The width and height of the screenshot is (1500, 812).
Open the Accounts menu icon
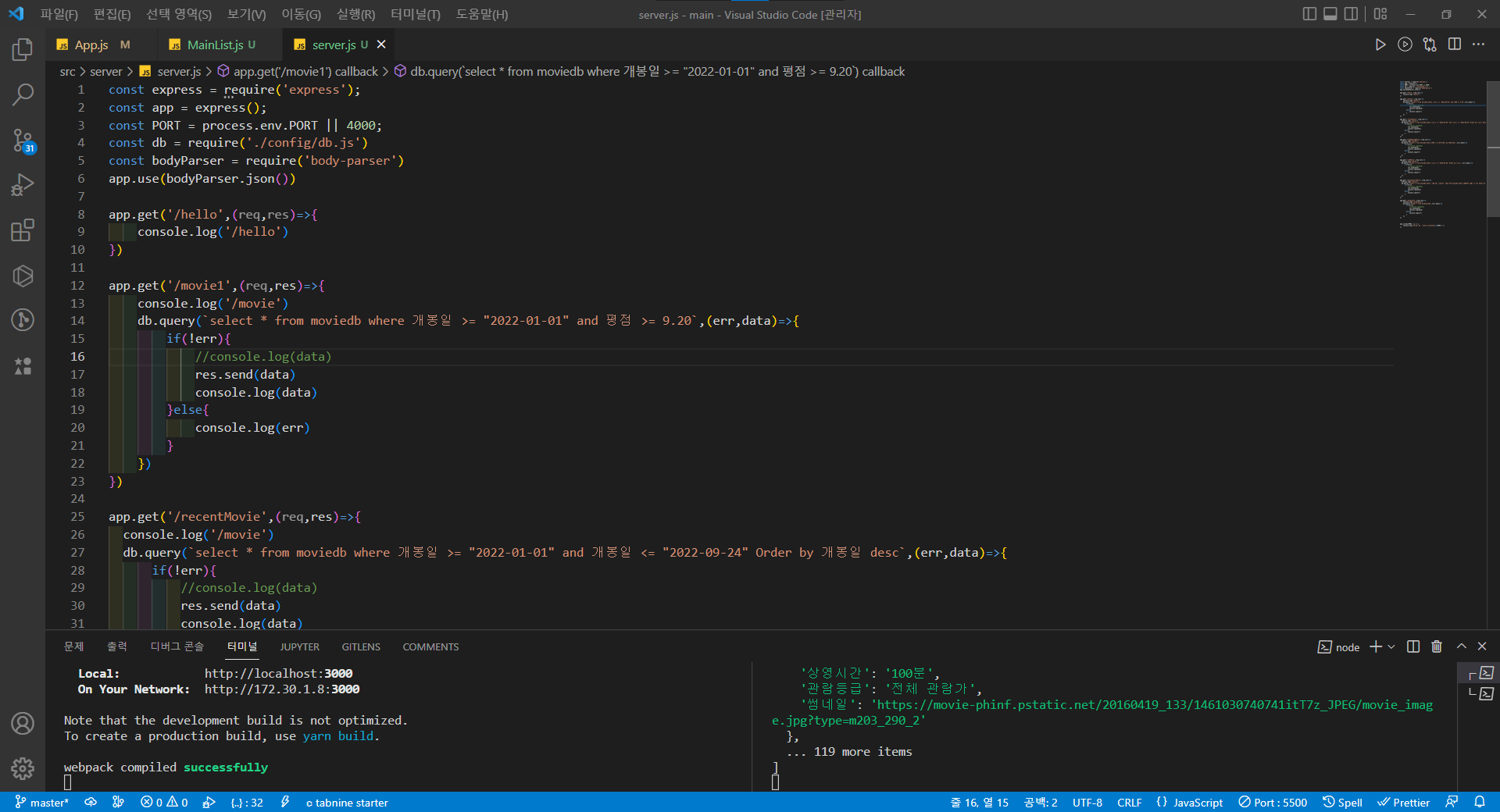click(23, 723)
